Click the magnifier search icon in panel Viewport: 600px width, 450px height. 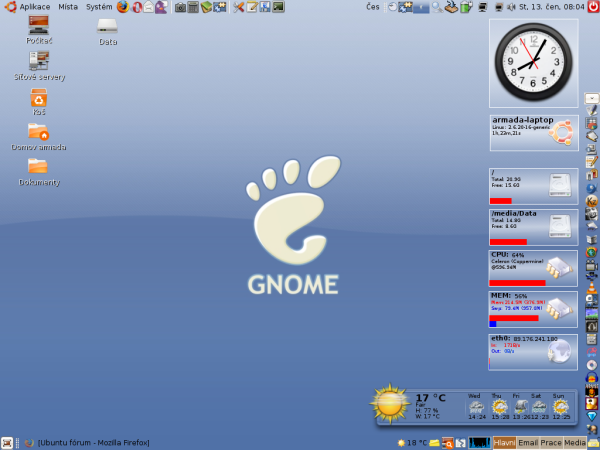coord(437,7)
